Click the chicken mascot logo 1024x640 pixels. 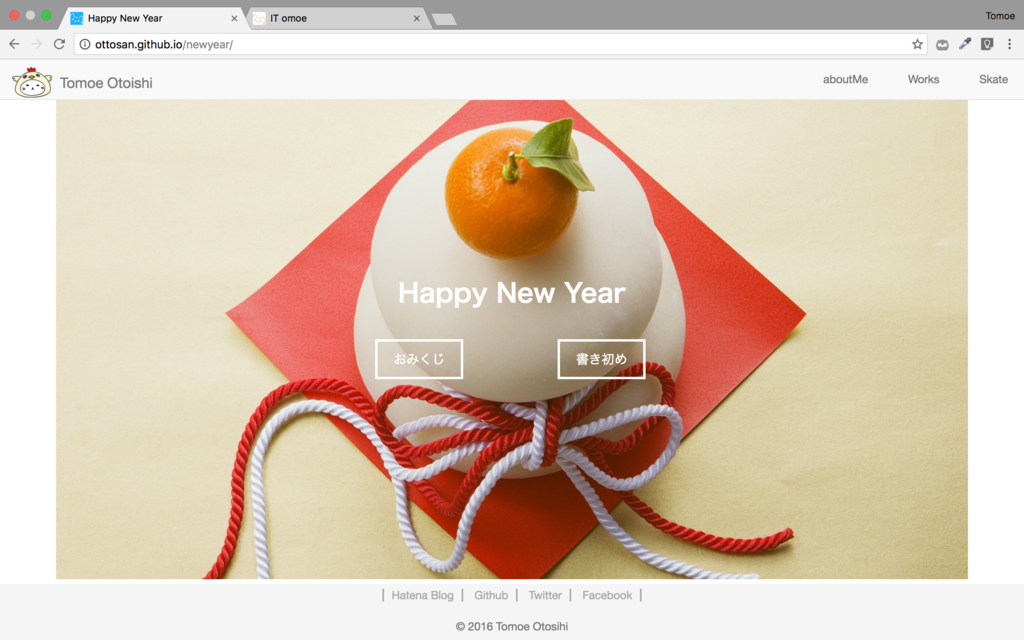tap(31, 82)
